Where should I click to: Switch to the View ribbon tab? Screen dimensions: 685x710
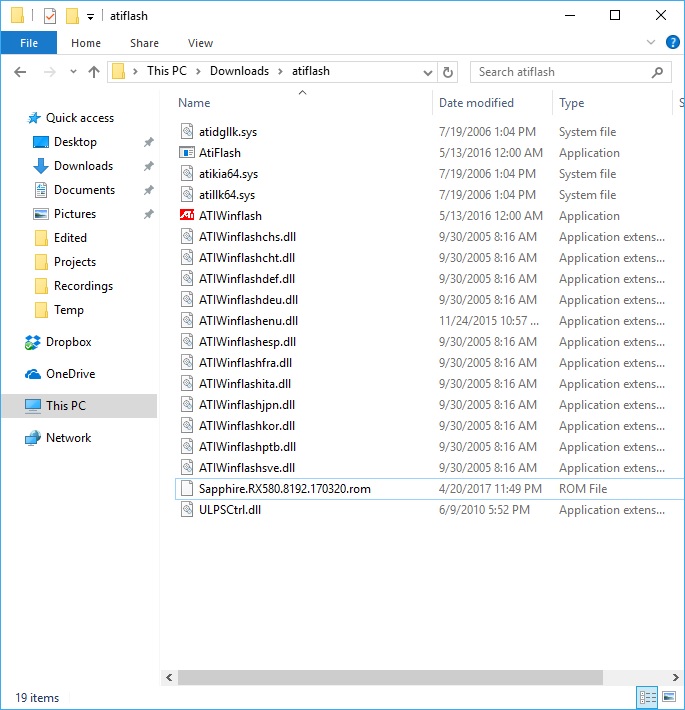tap(200, 43)
